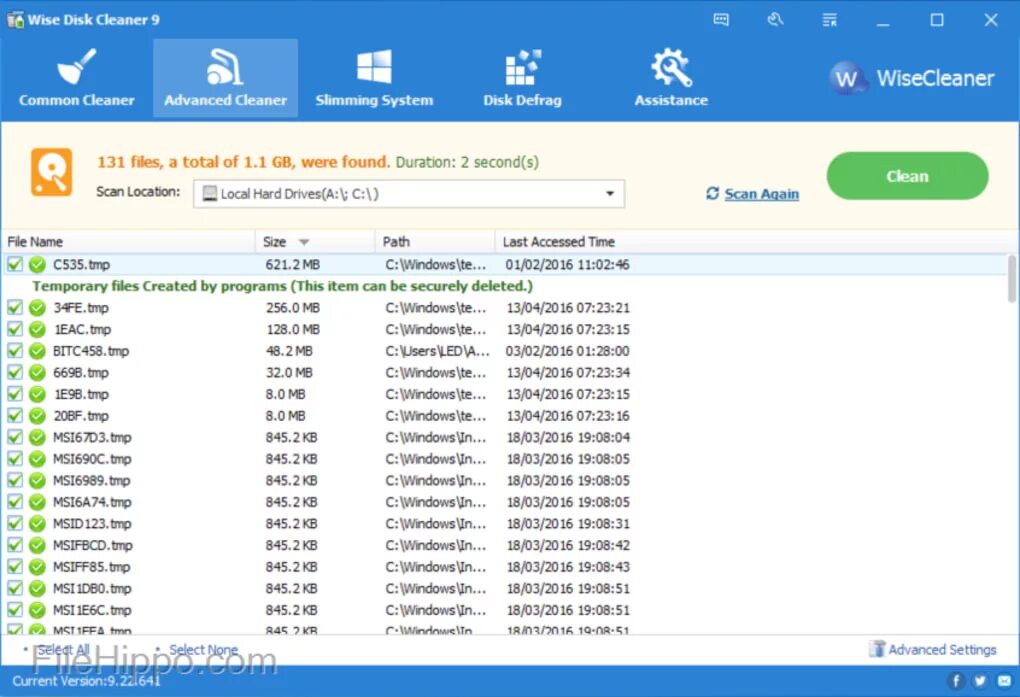This screenshot has height=697, width=1020.
Task: Click the 01/02/2016 11:02:46 time cell
Action: click(567, 265)
